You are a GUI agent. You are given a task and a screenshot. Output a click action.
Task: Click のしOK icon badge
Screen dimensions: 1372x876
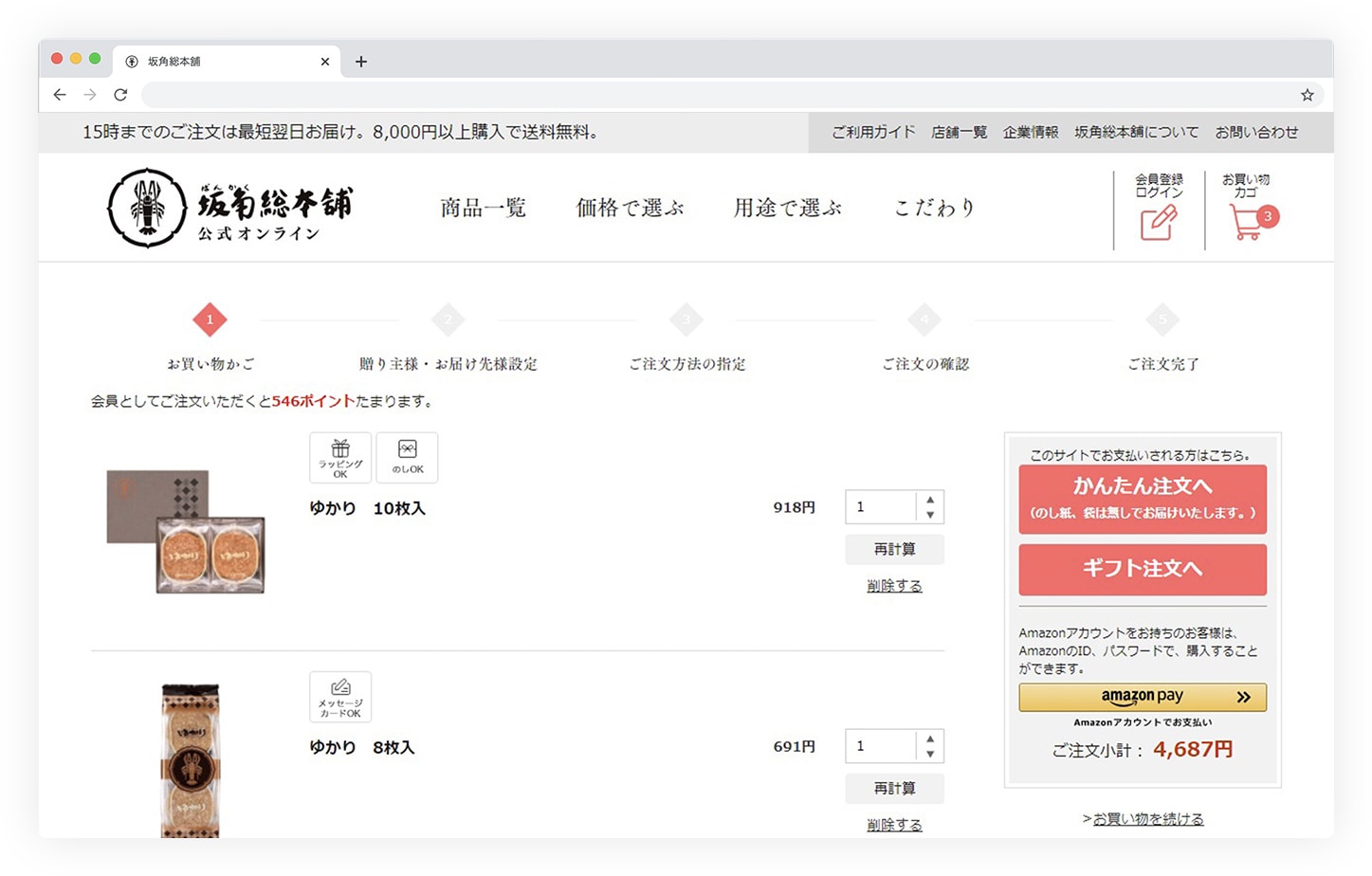[408, 458]
